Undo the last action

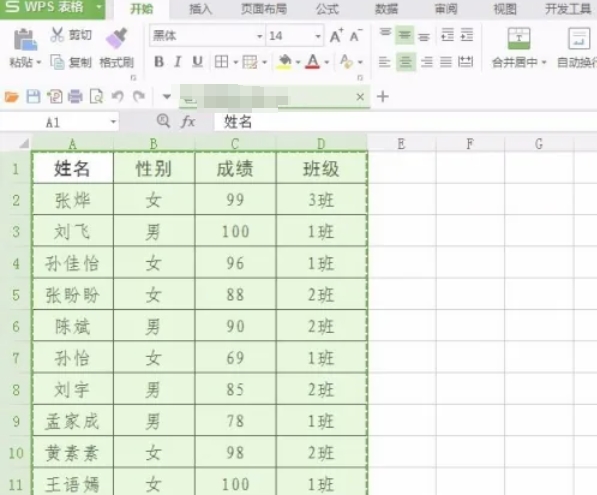[118, 96]
